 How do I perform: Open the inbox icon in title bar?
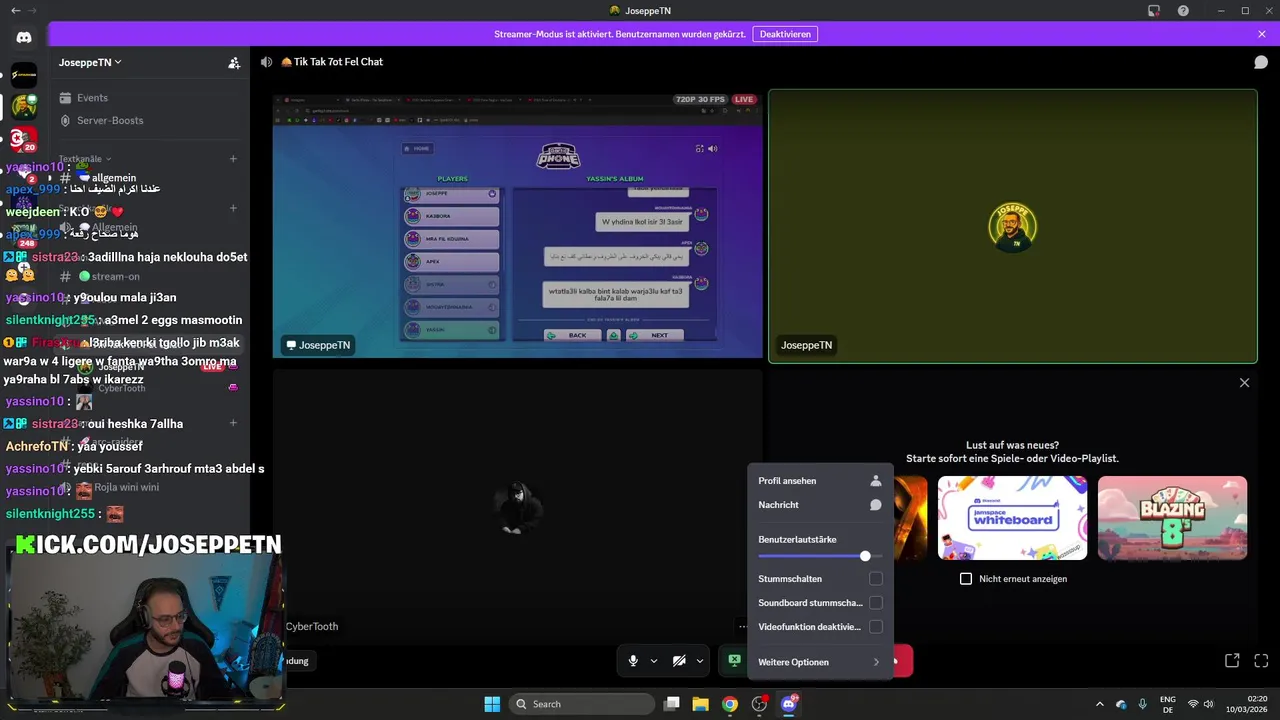(1154, 10)
